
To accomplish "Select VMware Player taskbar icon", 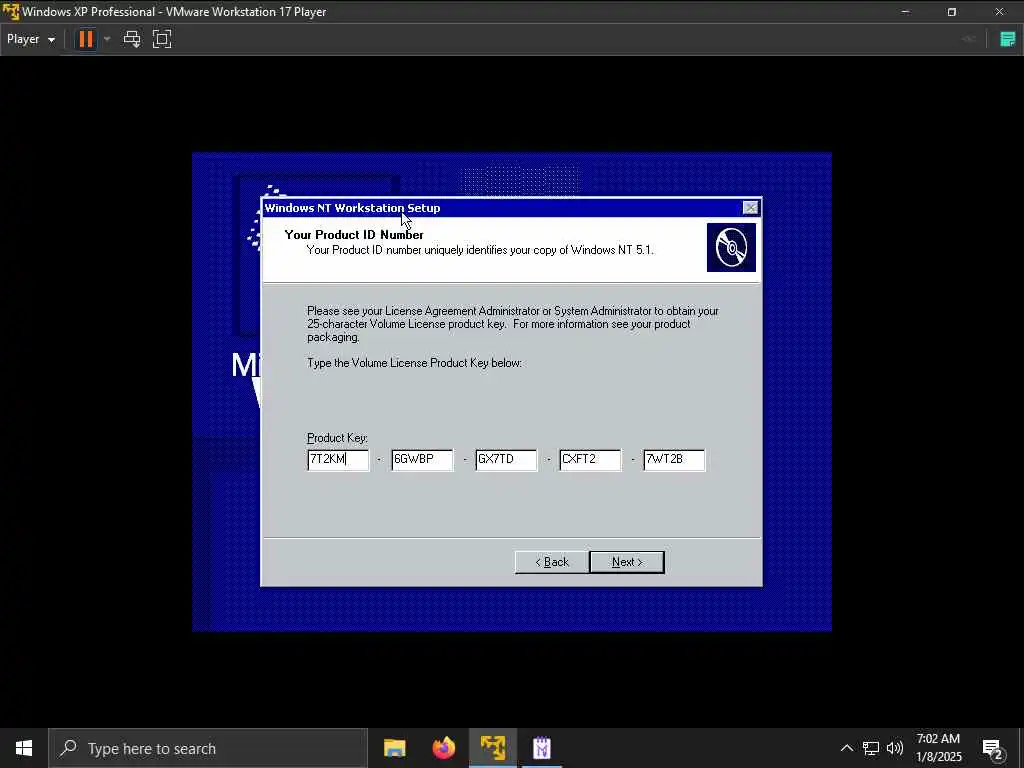I will click(493, 748).
